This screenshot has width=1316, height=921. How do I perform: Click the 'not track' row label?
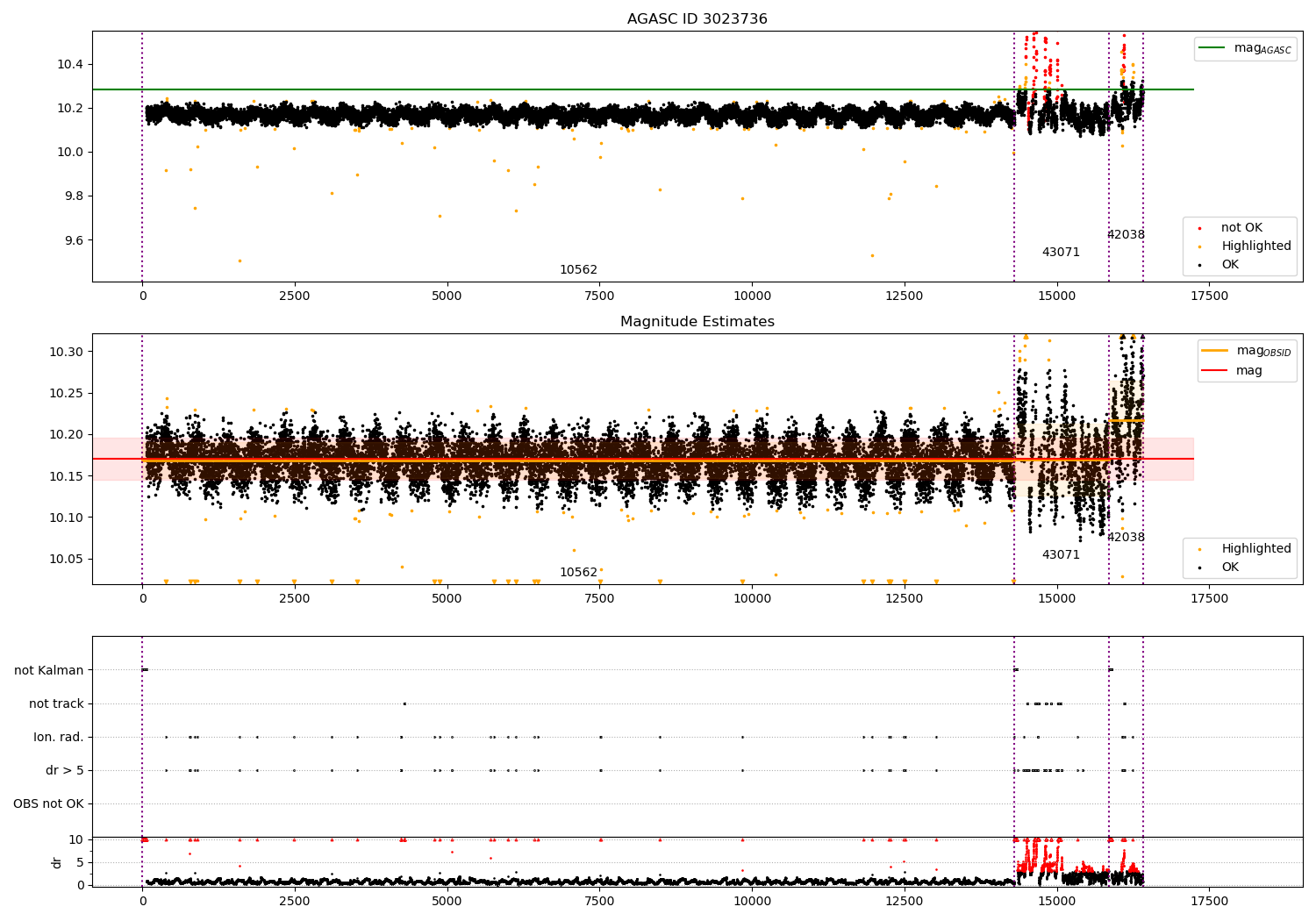pos(56,703)
